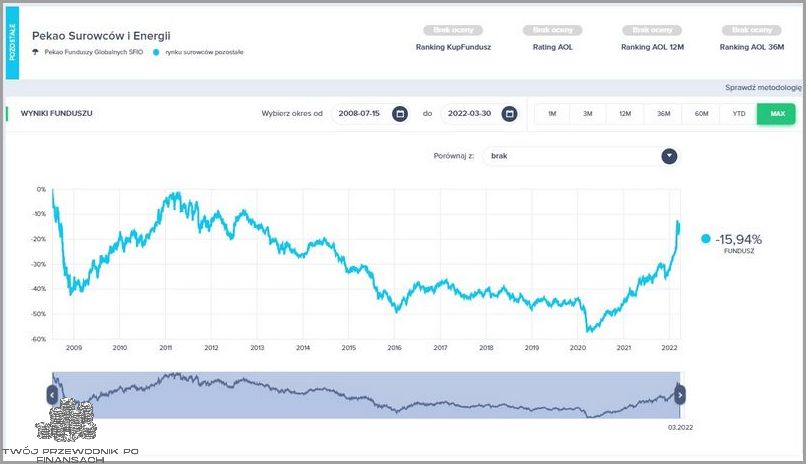Click the 'Ranking AOL 12M' label
806x464 pixels.
652,47
